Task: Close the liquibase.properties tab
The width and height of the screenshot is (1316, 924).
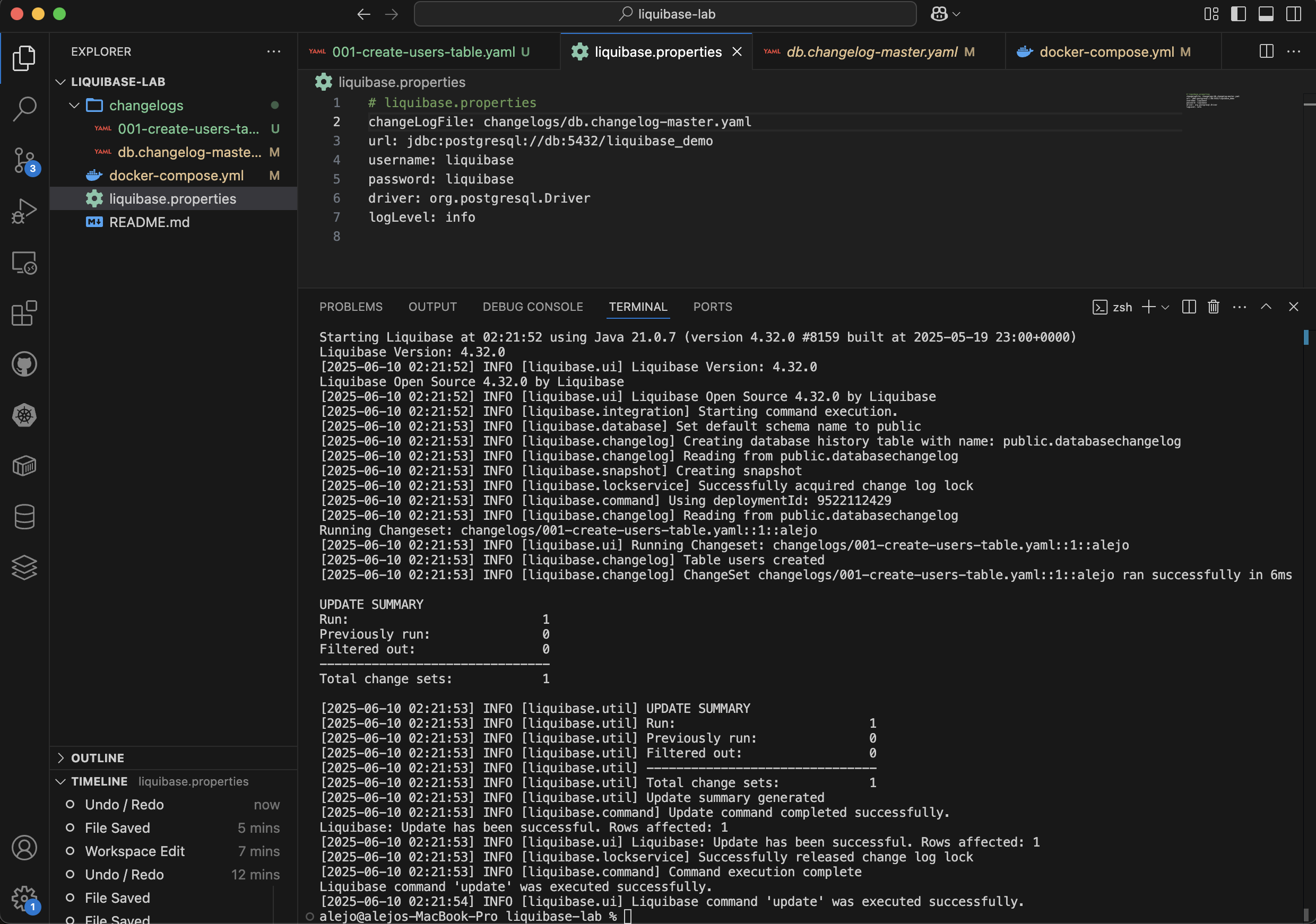Action: pos(737,51)
